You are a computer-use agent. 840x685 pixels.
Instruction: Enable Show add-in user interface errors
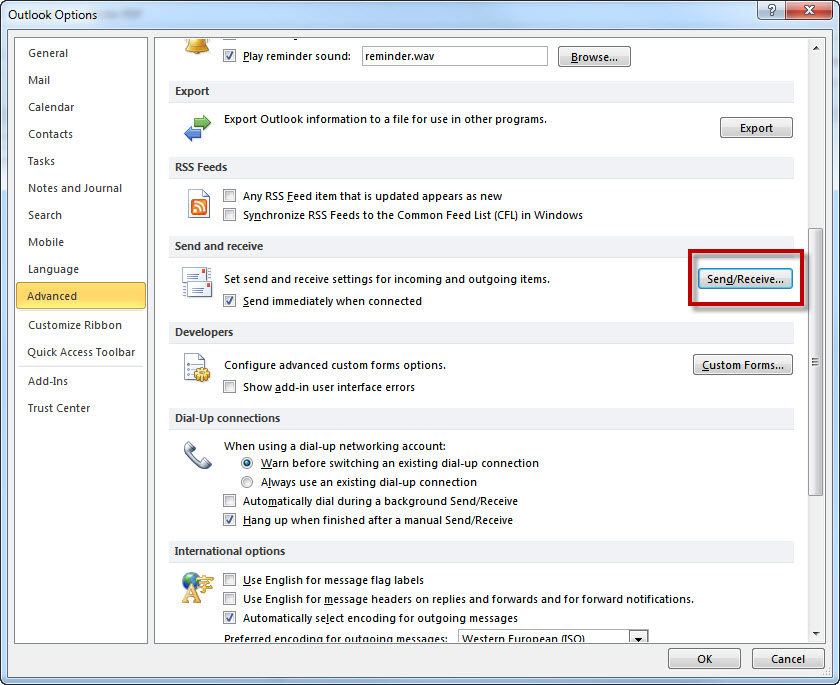tap(229, 387)
